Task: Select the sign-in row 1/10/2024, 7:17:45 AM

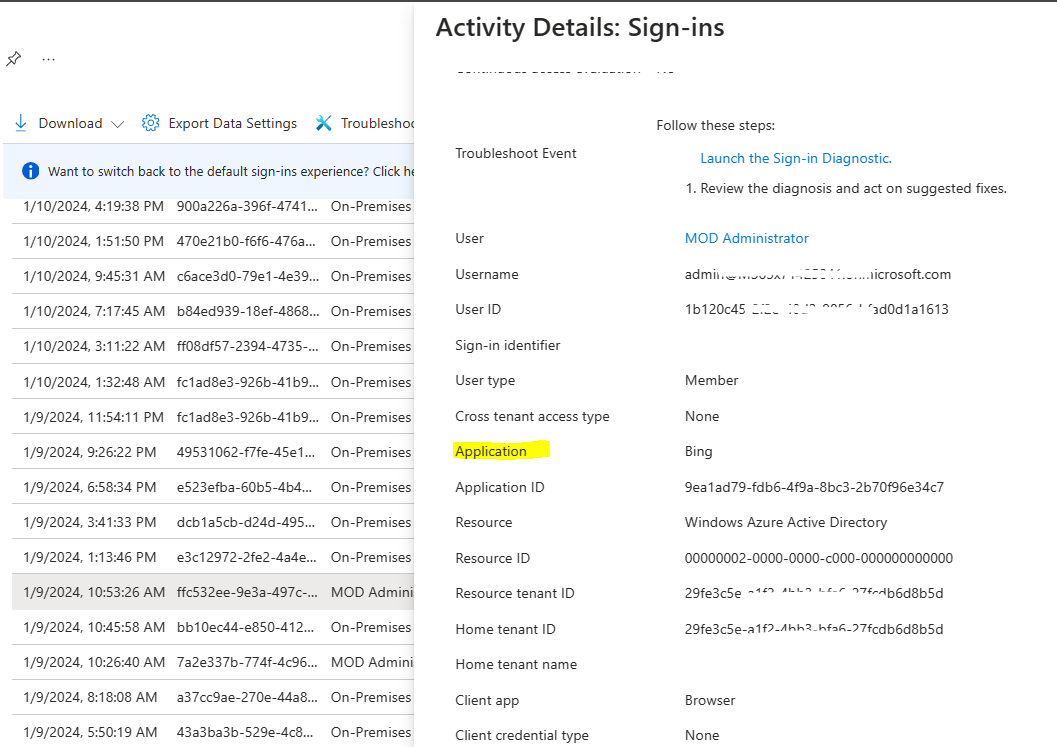Action: [x=212, y=311]
